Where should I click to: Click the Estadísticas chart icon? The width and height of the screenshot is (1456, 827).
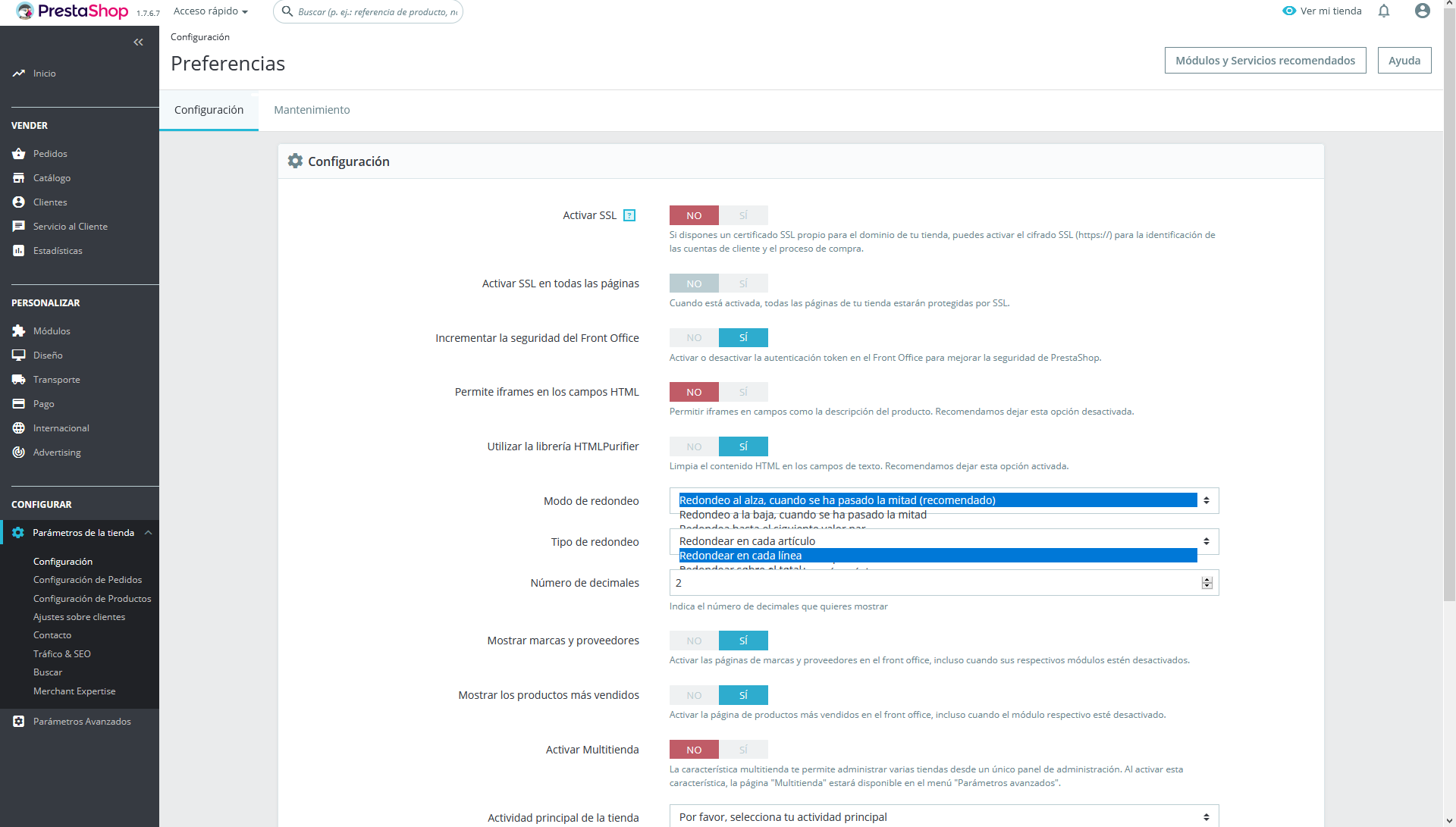(19, 251)
